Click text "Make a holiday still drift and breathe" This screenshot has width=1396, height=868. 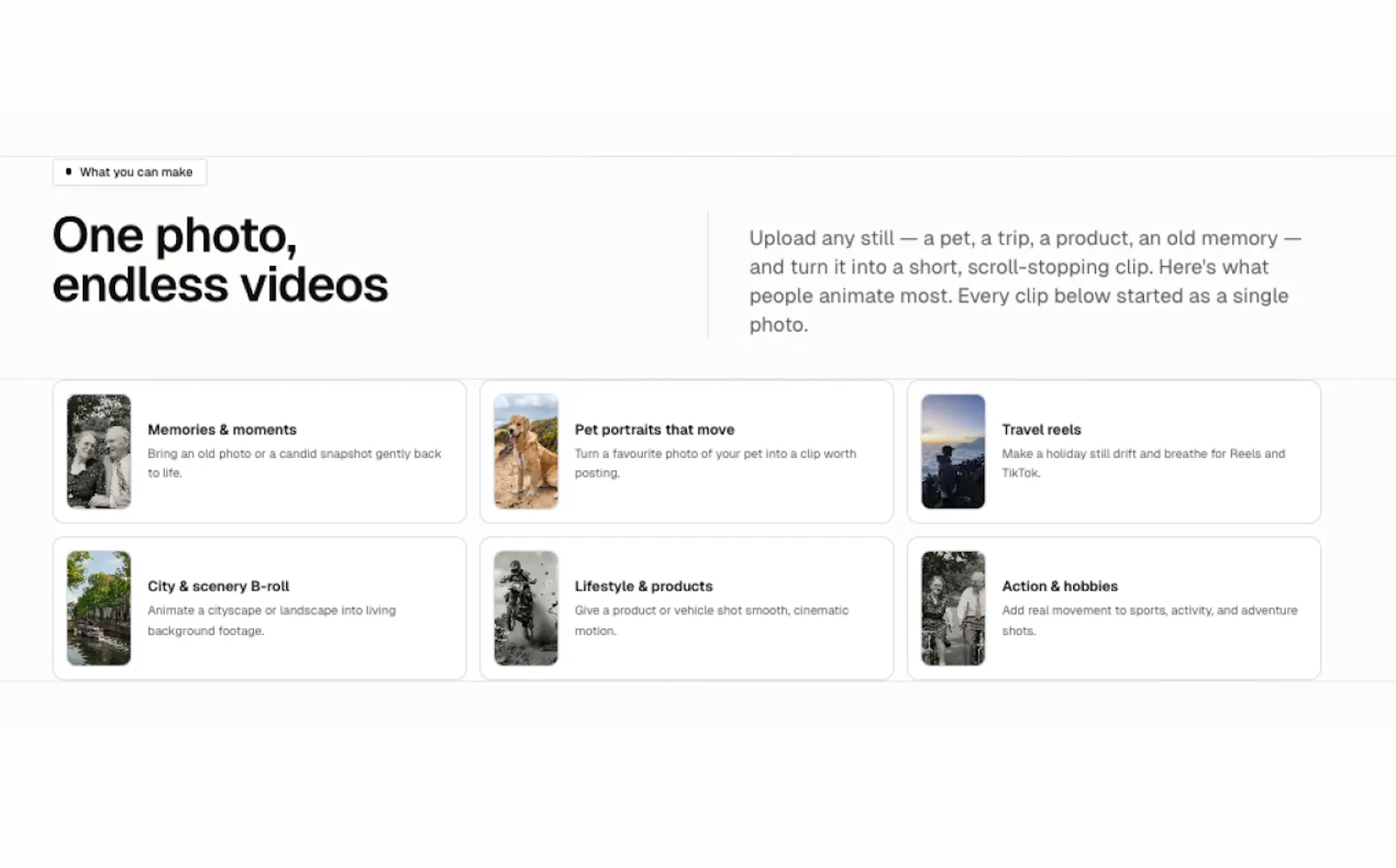point(1104,454)
